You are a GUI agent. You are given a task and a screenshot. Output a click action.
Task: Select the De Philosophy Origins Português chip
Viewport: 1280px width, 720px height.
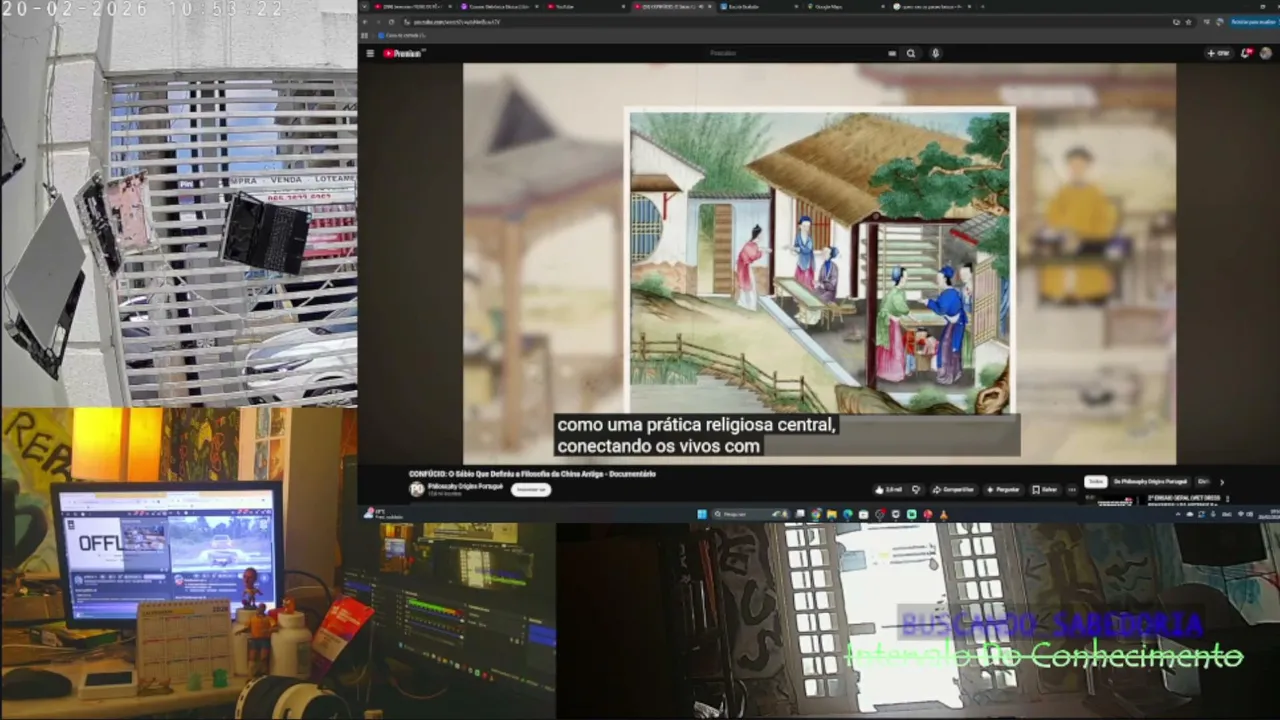point(1151,482)
